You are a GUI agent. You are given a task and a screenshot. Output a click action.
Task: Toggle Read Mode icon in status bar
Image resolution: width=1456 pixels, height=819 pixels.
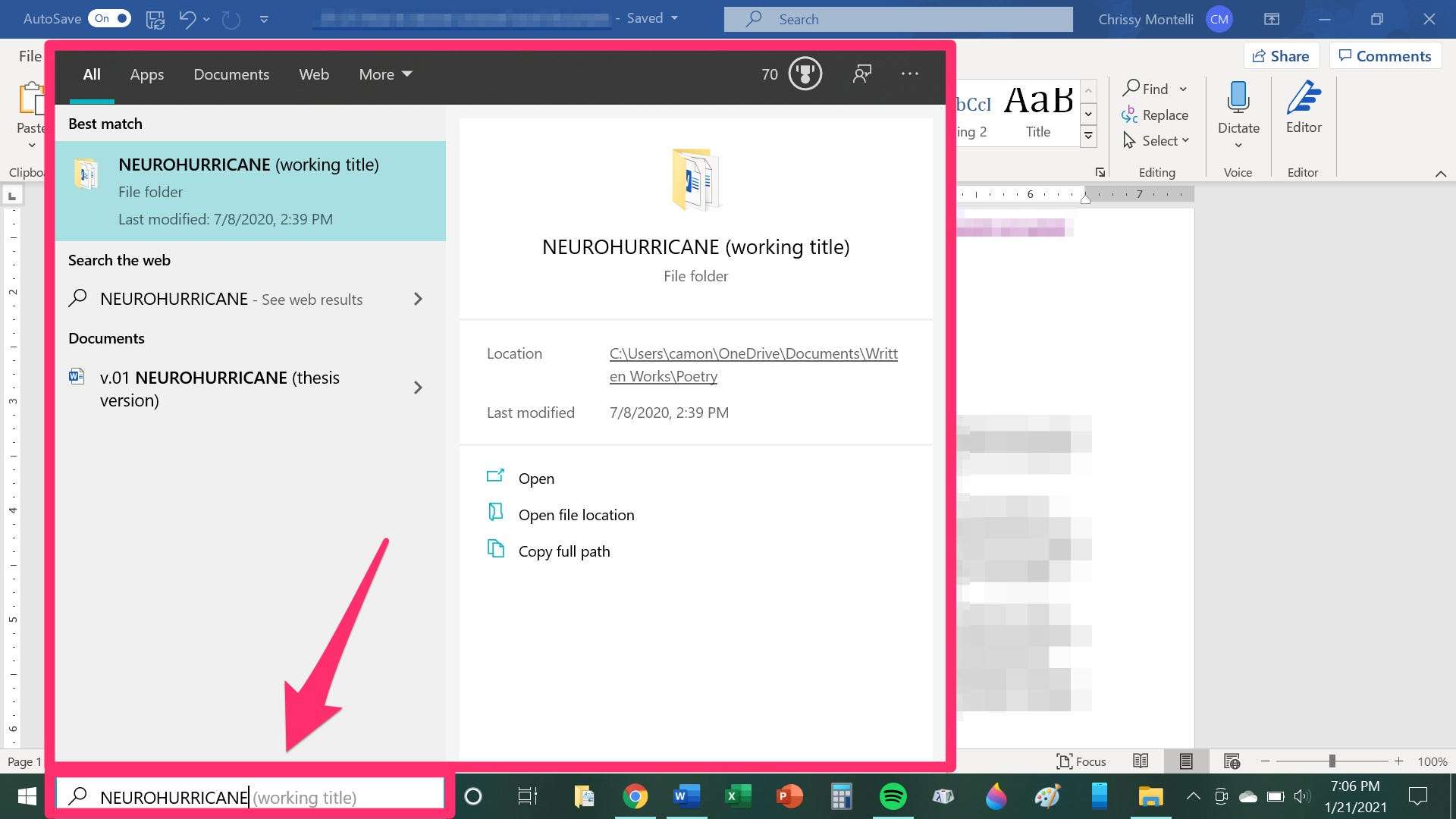[x=1140, y=761]
